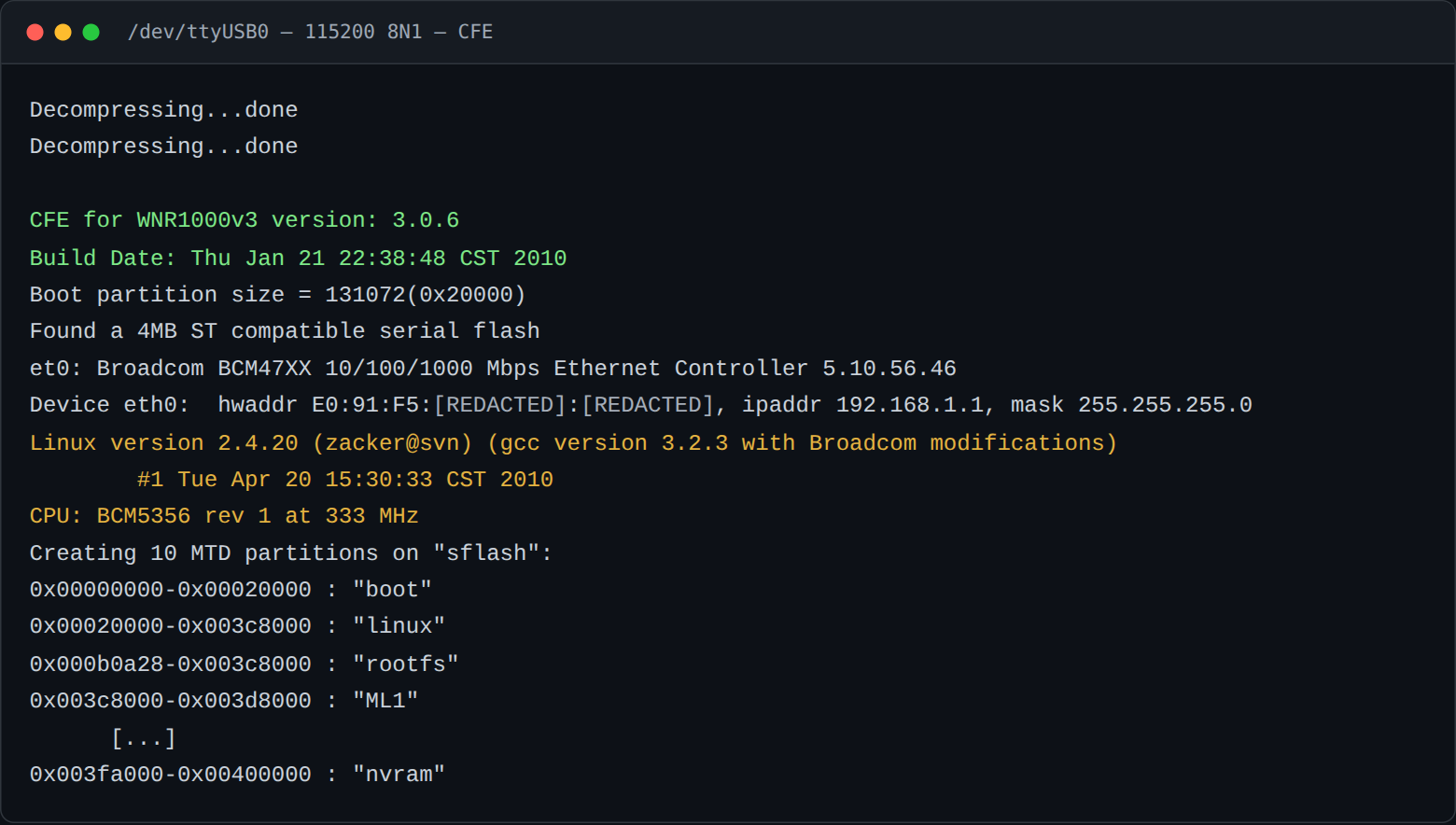
Task: Click the title '/dev/ttyUSB0 — 115200 8N1 — CFE'
Action: (x=310, y=32)
